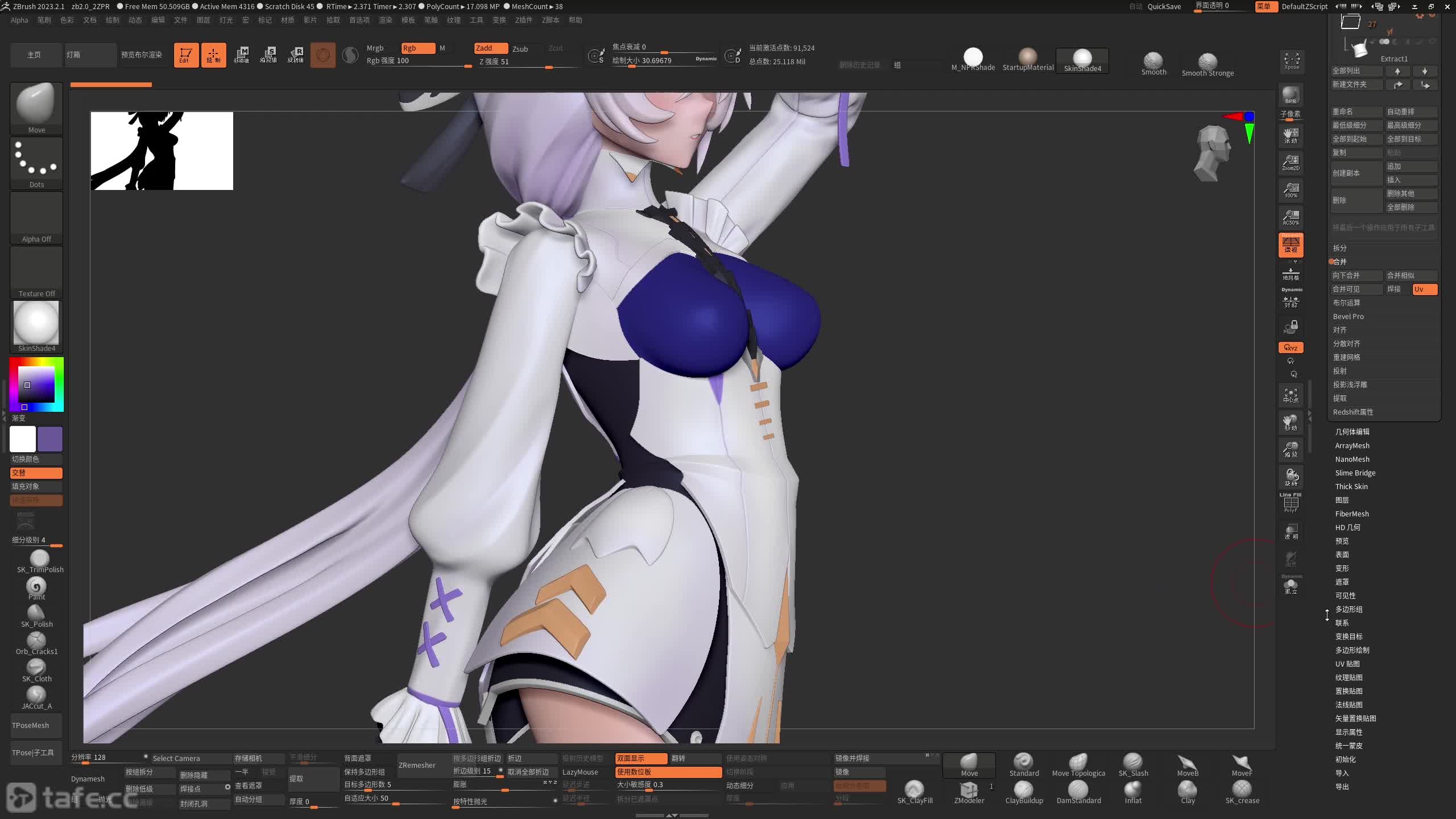The height and width of the screenshot is (819, 1456).
Task: Expand the UV 贴图 section
Action: click(x=1347, y=664)
